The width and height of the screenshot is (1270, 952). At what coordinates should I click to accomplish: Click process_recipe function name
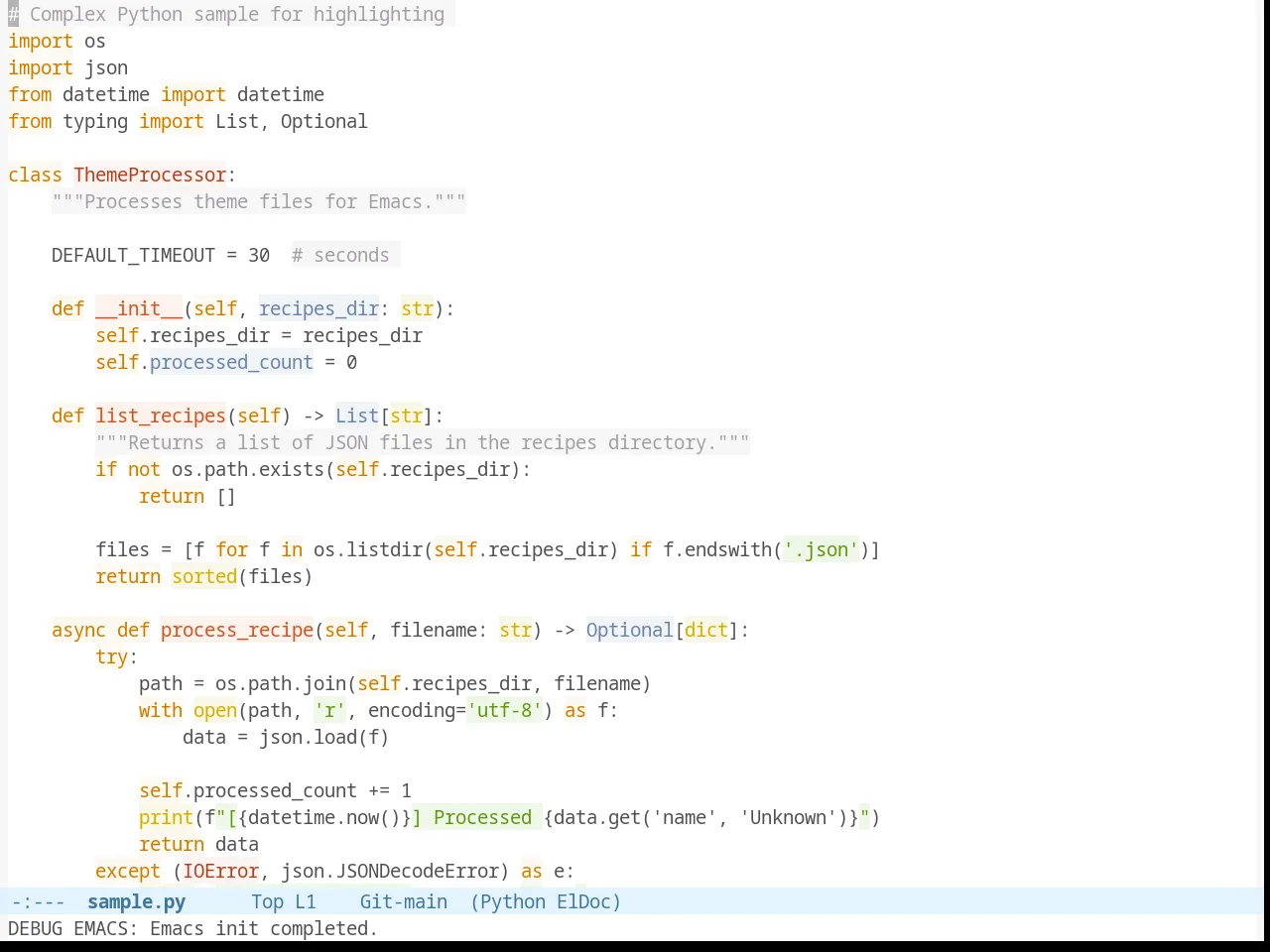(237, 630)
